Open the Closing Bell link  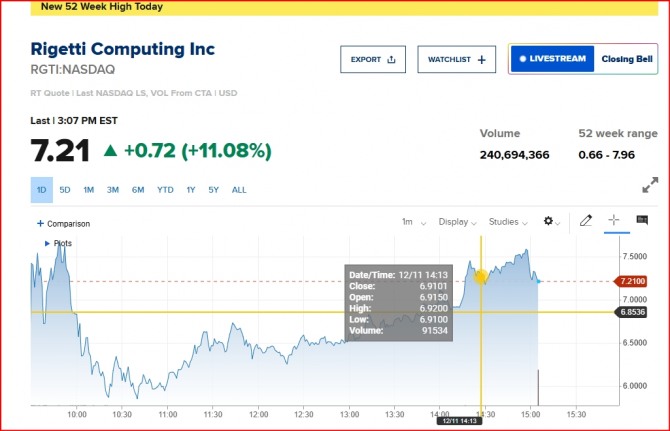625,59
